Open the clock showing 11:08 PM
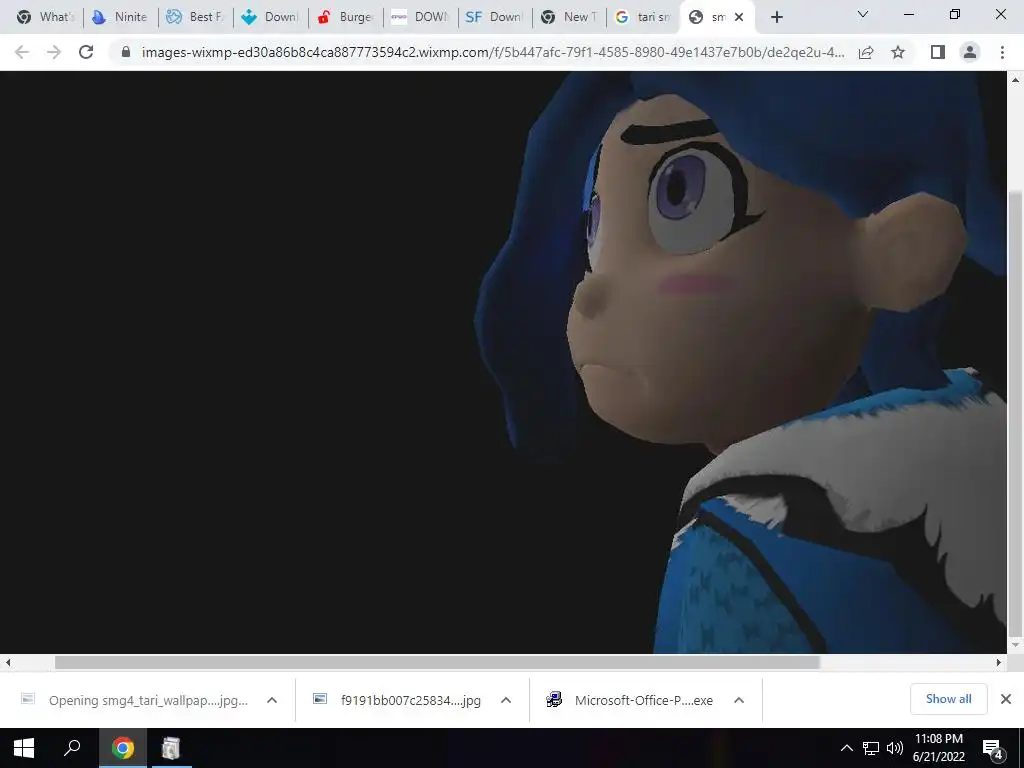This screenshot has width=1024, height=768. (938, 748)
